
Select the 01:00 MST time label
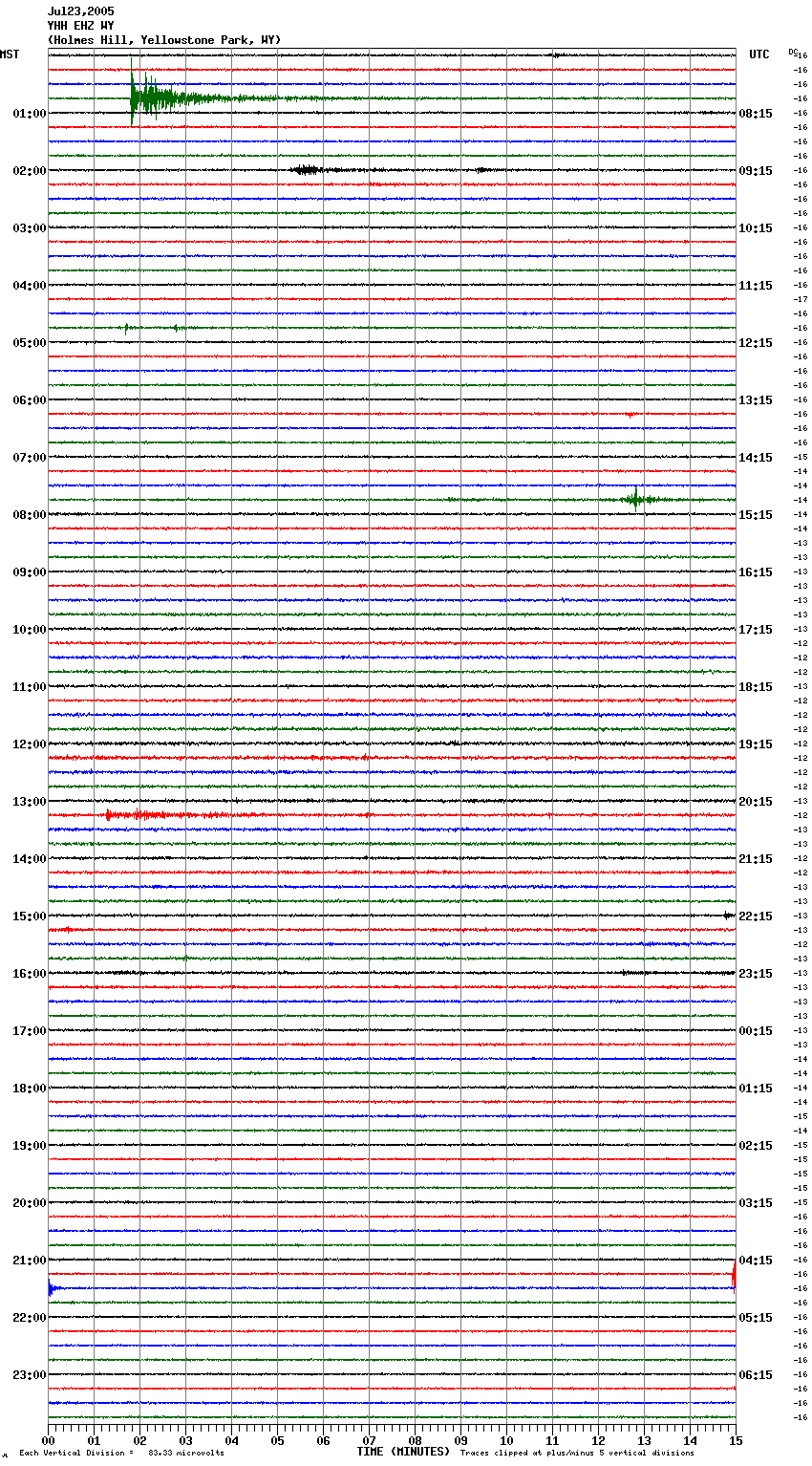pos(30,114)
